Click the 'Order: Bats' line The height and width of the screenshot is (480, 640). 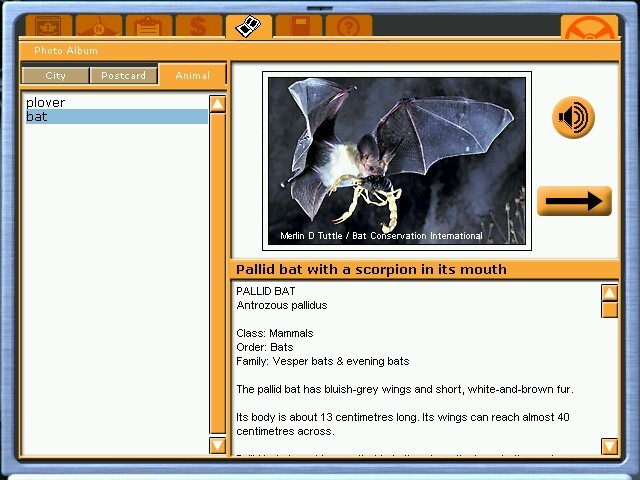click(264, 347)
